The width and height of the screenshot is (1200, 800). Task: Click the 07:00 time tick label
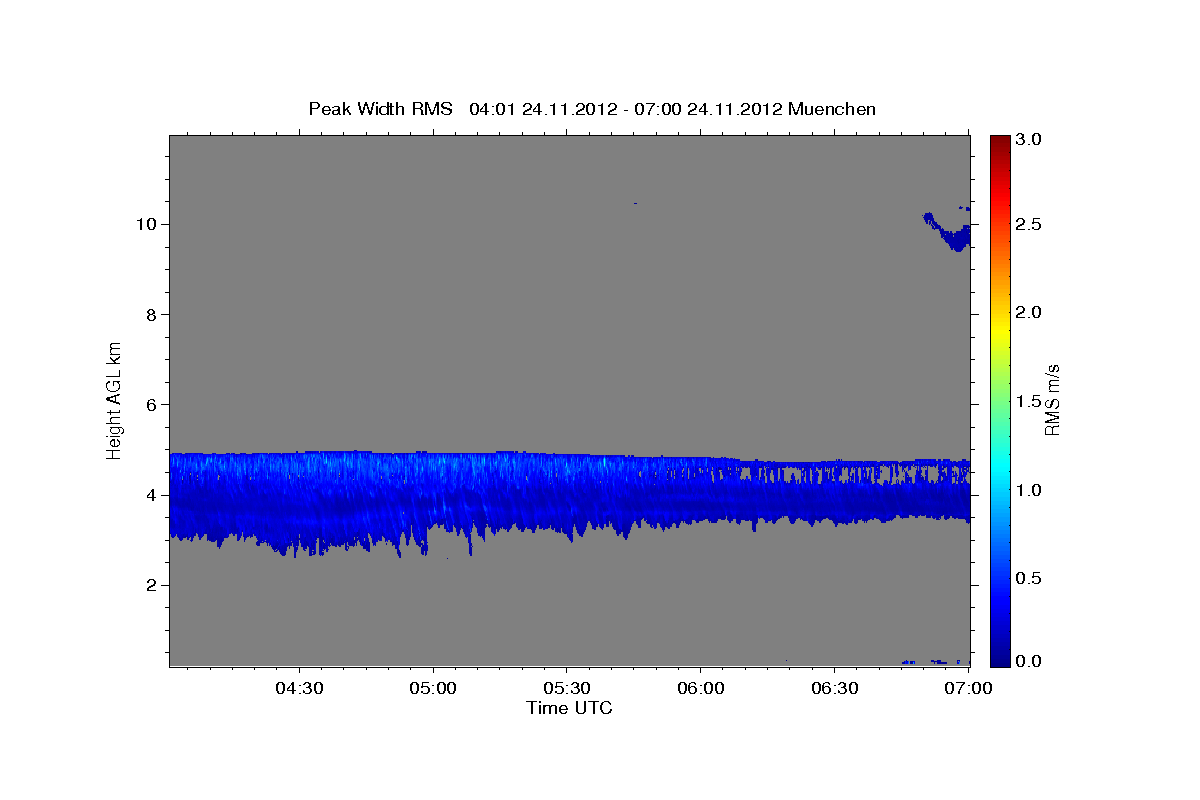pos(969,688)
